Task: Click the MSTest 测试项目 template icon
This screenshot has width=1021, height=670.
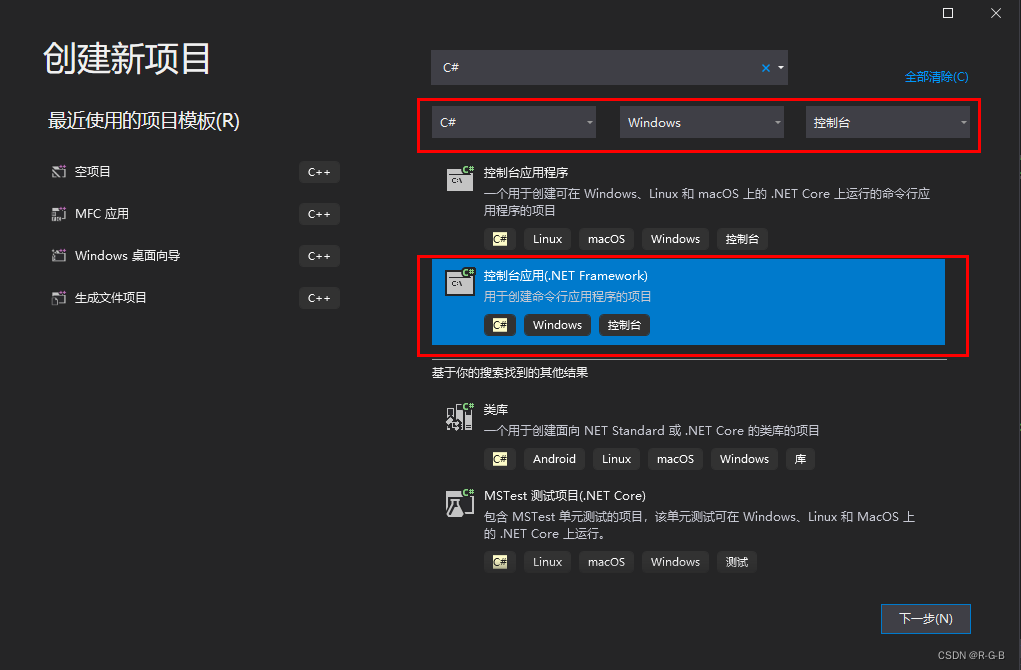Action: 460,503
